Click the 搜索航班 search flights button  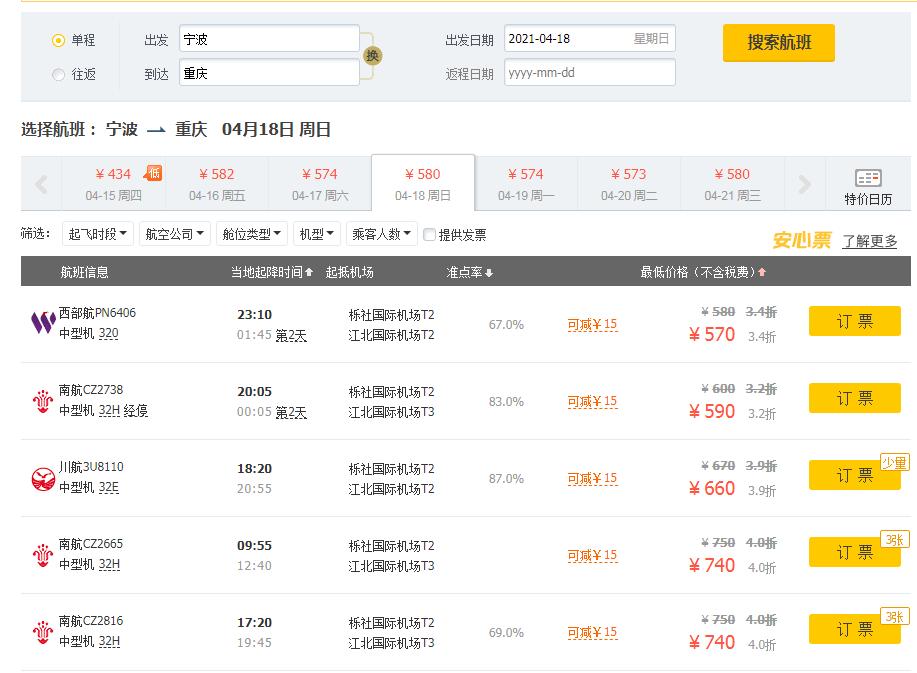tap(779, 44)
